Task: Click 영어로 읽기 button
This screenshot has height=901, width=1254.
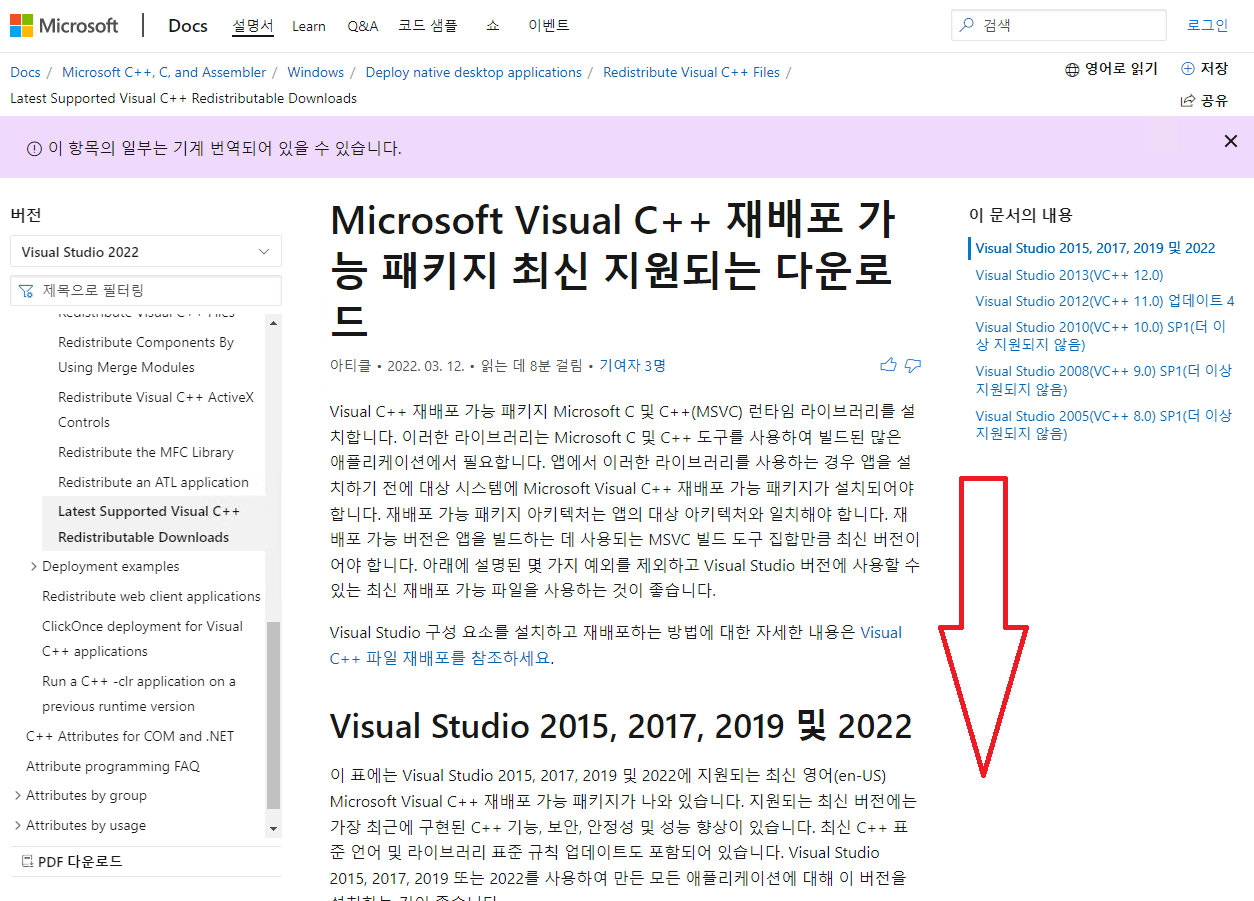Action: (1112, 69)
